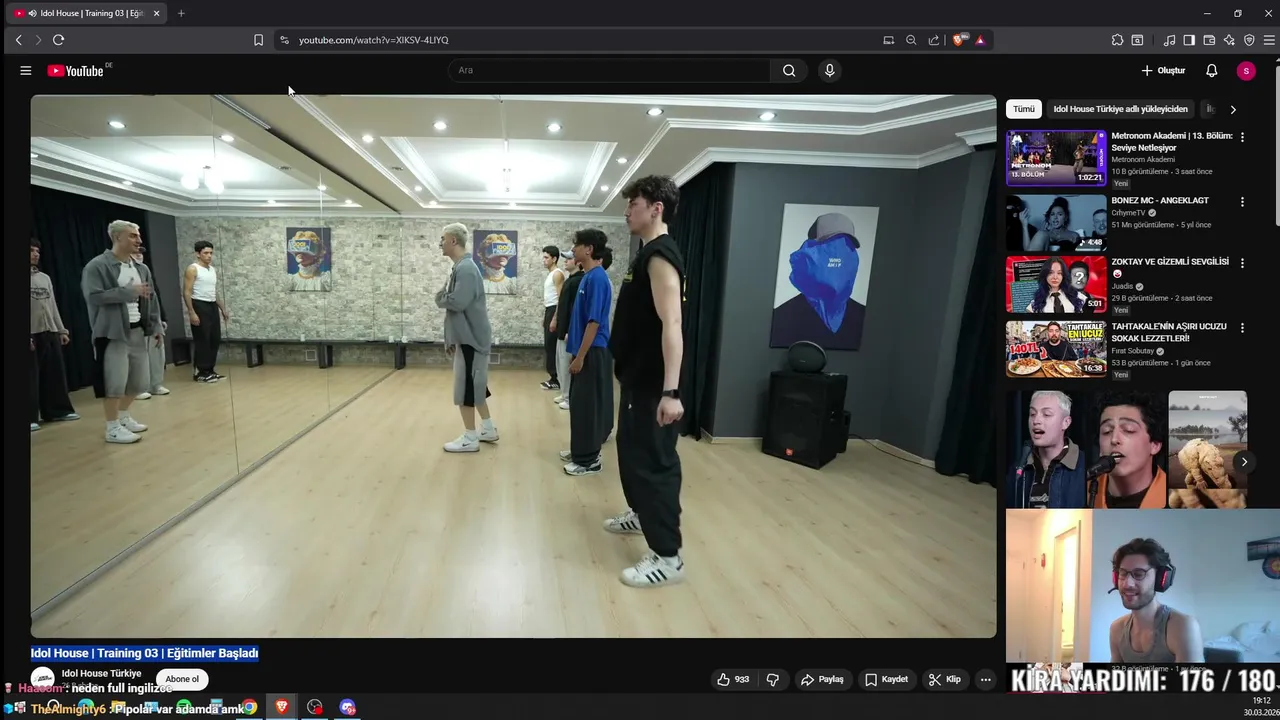Image resolution: width=1280 pixels, height=720 pixels.
Task: Subscribe using Abone ol button
Action: (182, 679)
